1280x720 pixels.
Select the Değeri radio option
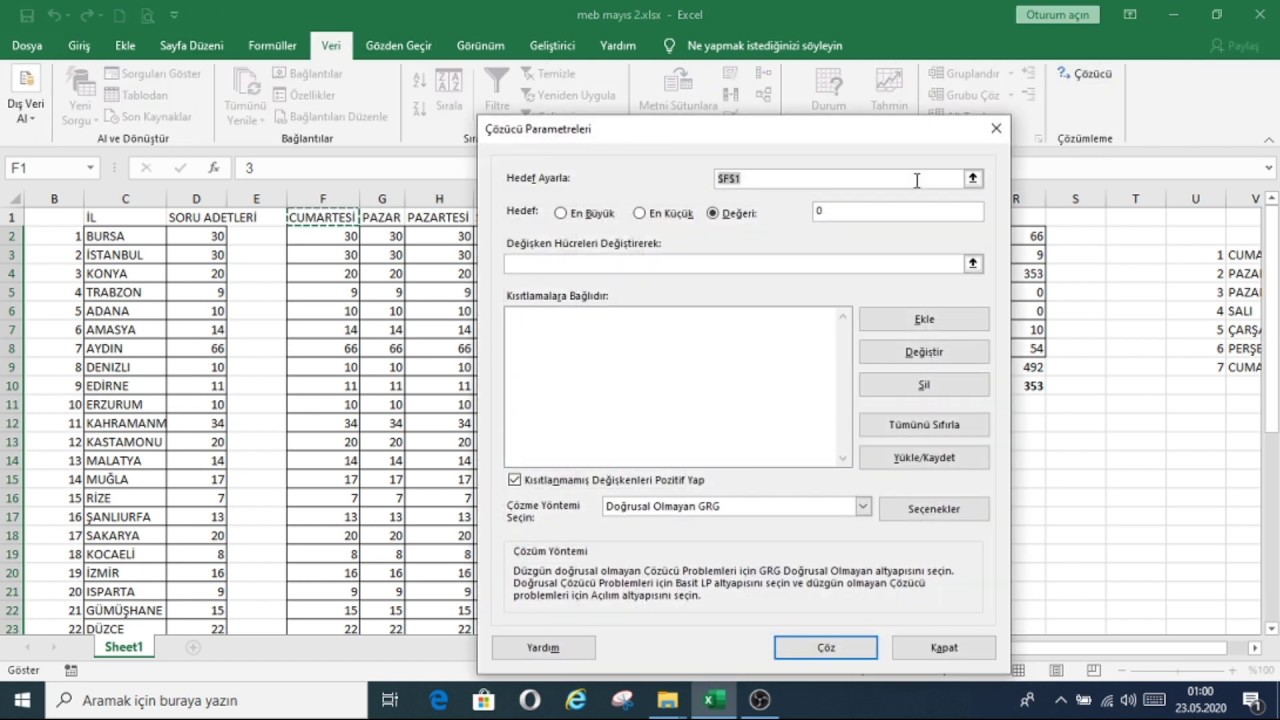coord(713,213)
